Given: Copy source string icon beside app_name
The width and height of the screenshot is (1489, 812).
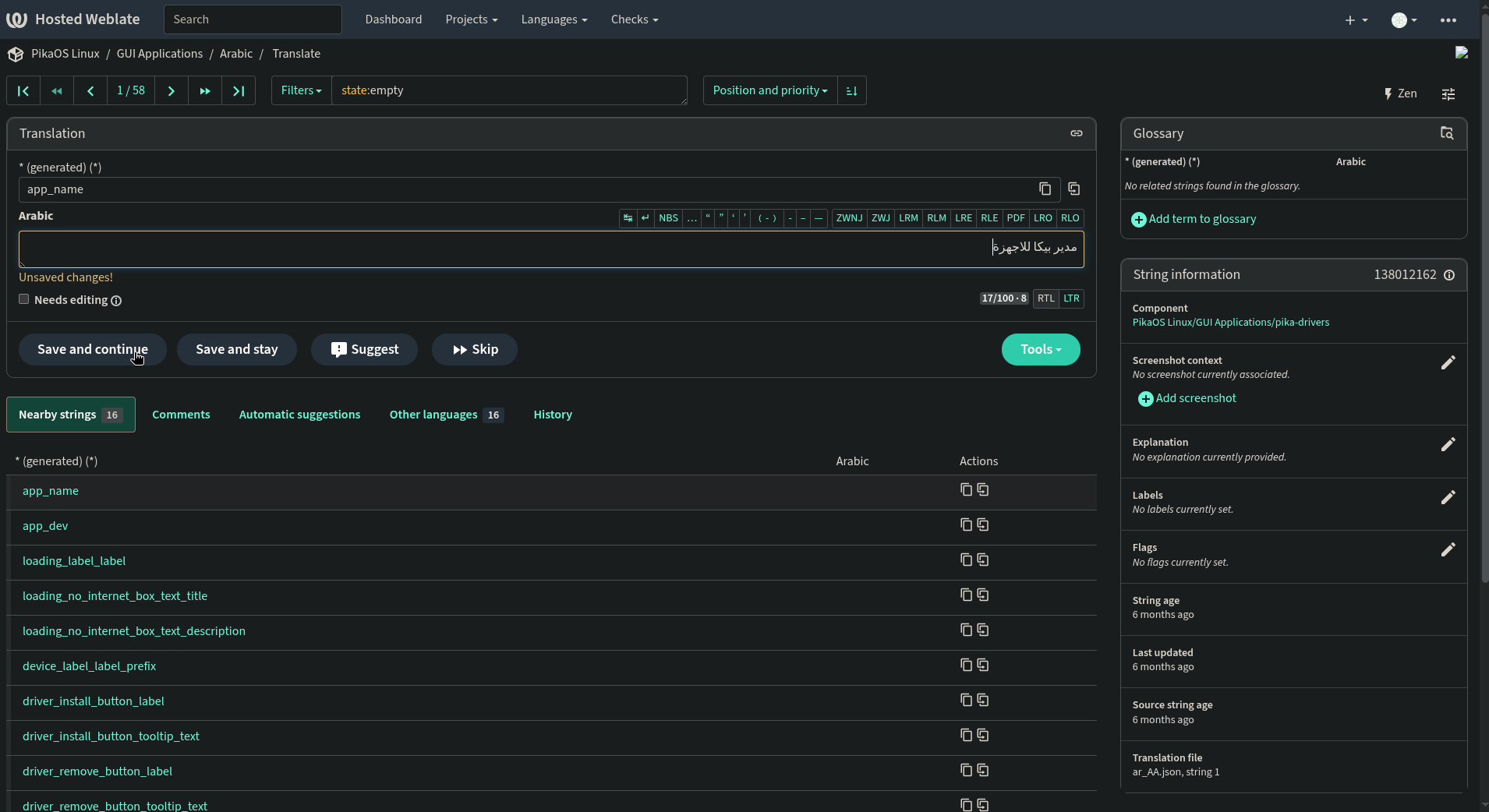Looking at the screenshot, I should [x=1045, y=189].
